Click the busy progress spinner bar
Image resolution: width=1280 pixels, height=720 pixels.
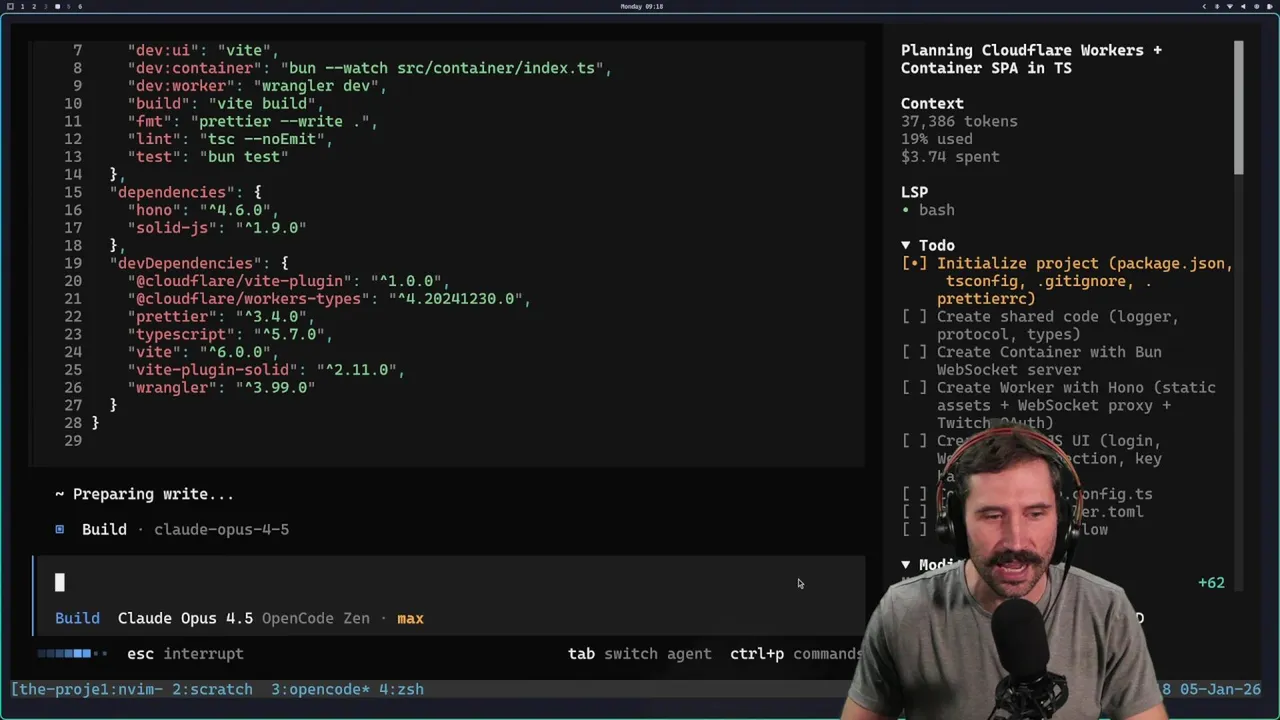tap(72, 654)
